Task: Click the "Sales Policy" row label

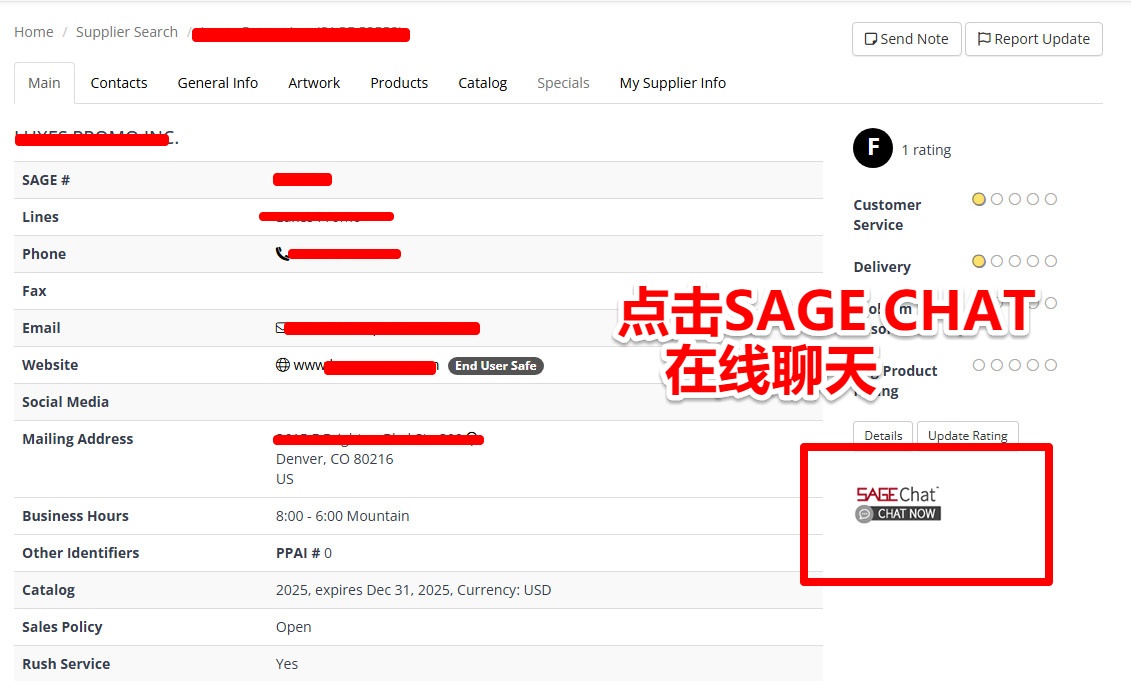Action: 62,628
